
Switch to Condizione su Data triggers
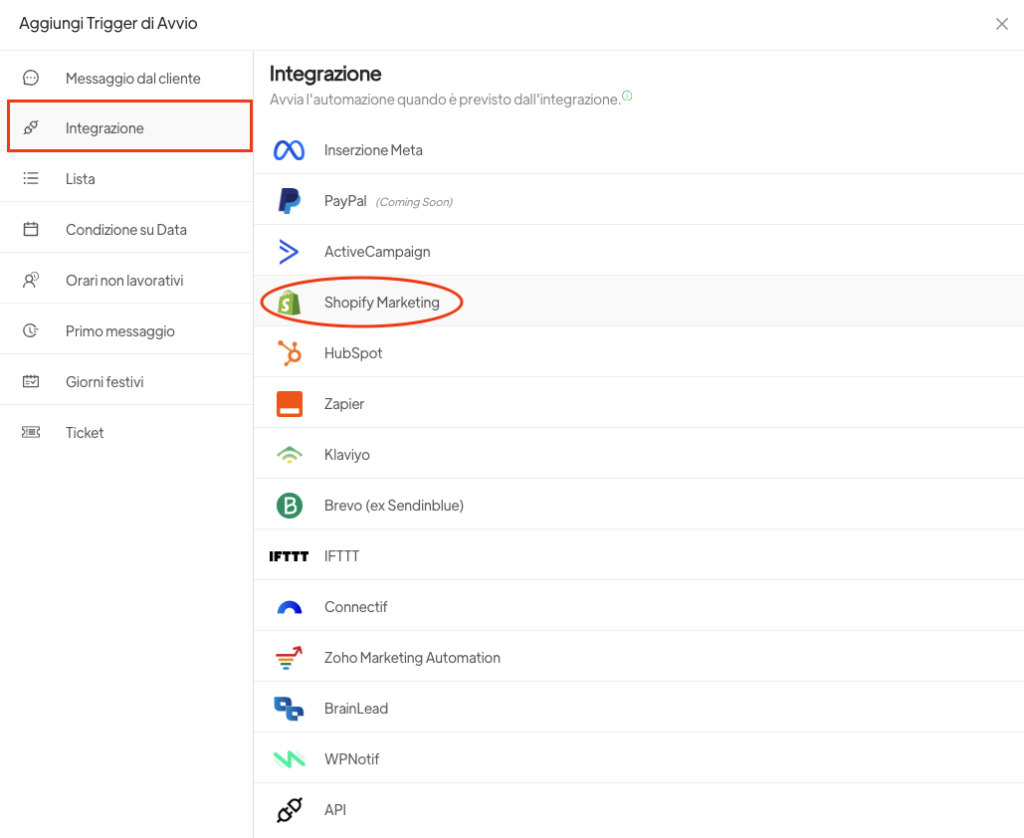[x=126, y=230]
